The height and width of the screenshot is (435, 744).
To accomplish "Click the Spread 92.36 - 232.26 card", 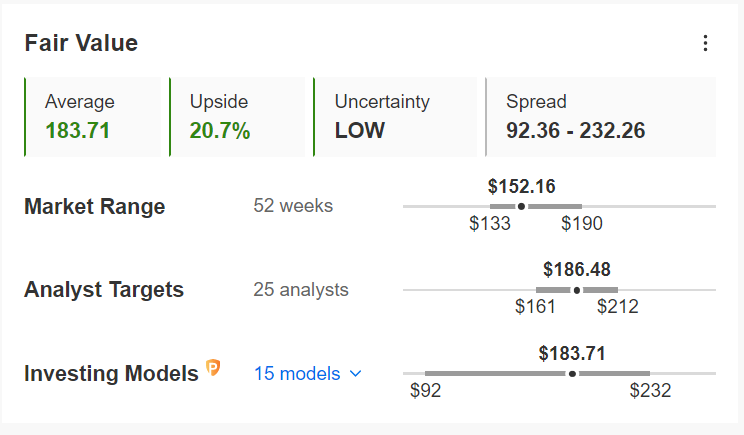I will point(600,117).
